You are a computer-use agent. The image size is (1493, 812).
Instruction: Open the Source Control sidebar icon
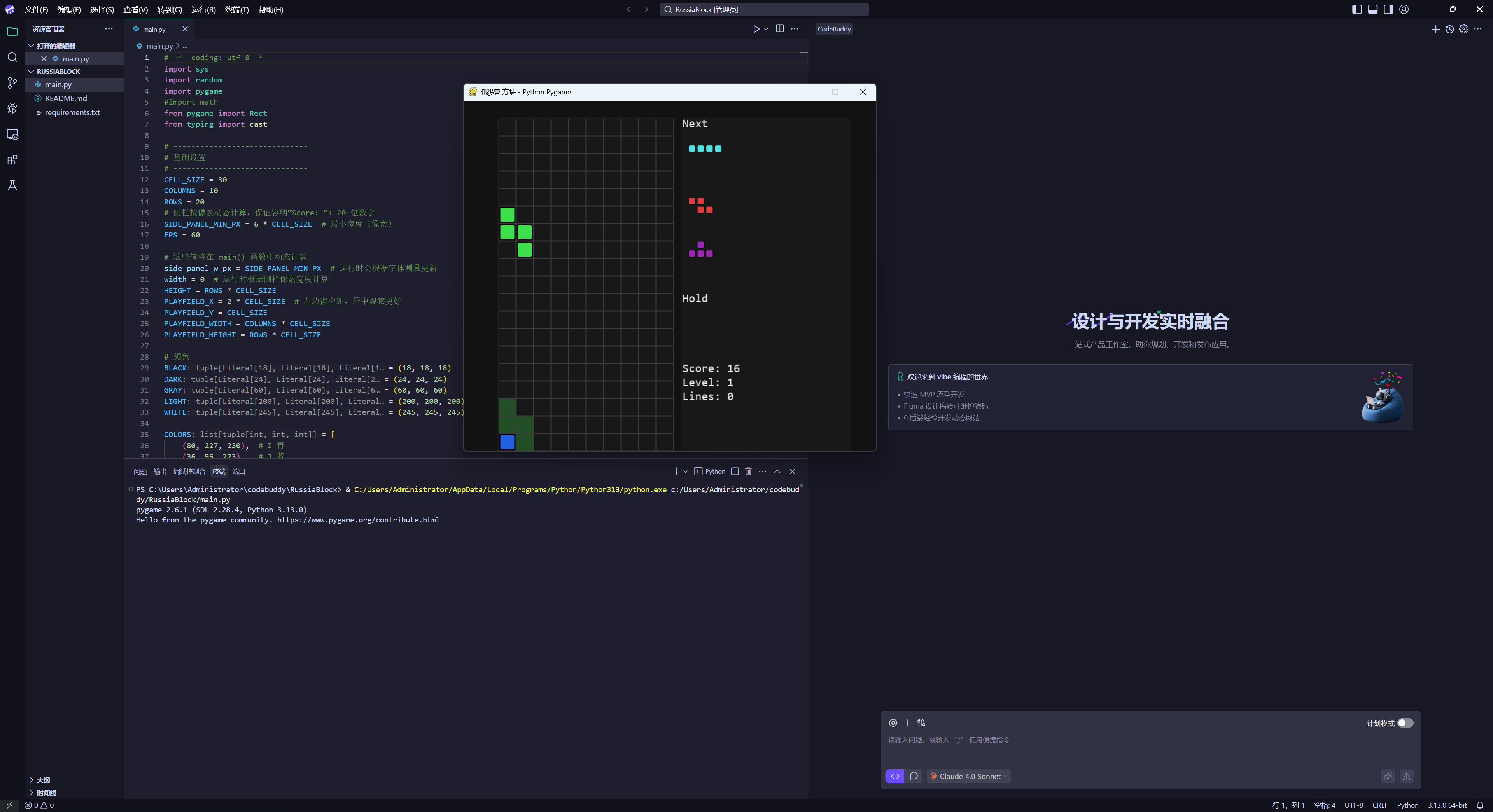coord(12,83)
